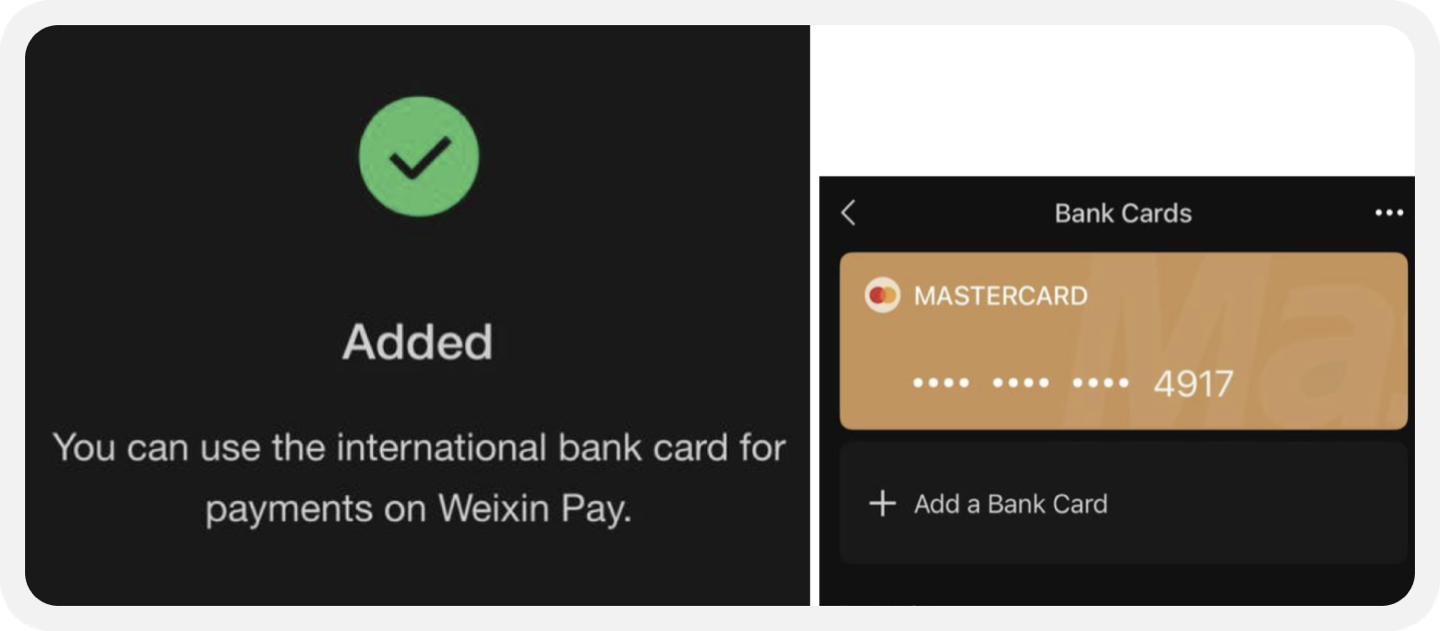Click the dark checkmark inside green circle

[419, 158]
